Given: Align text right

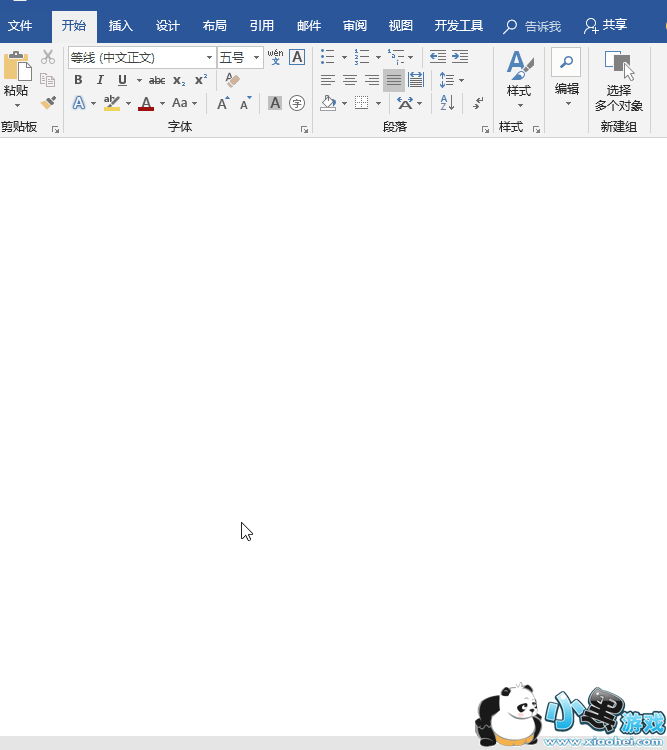Looking at the screenshot, I should [372, 80].
